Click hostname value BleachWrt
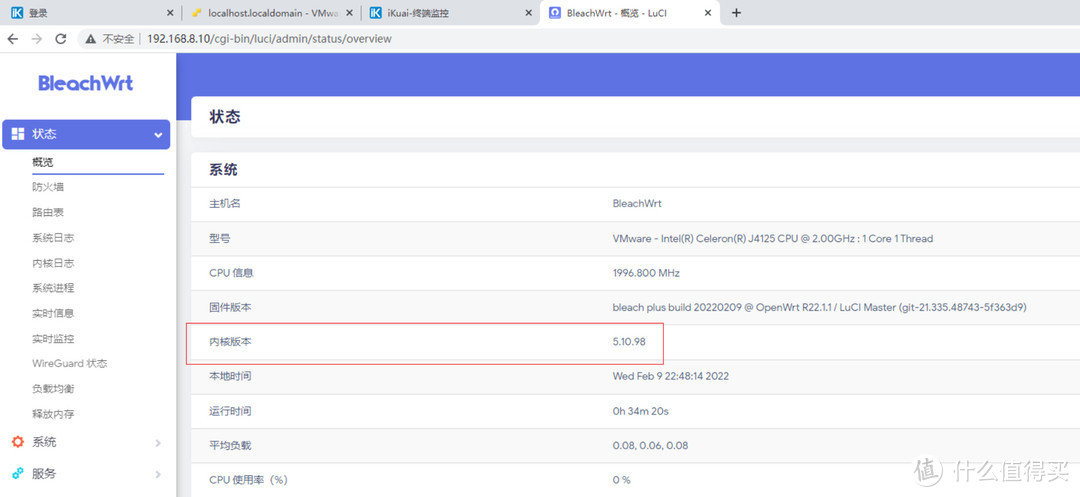The width and height of the screenshot is (1080, 497). click(x=637, y=204)
